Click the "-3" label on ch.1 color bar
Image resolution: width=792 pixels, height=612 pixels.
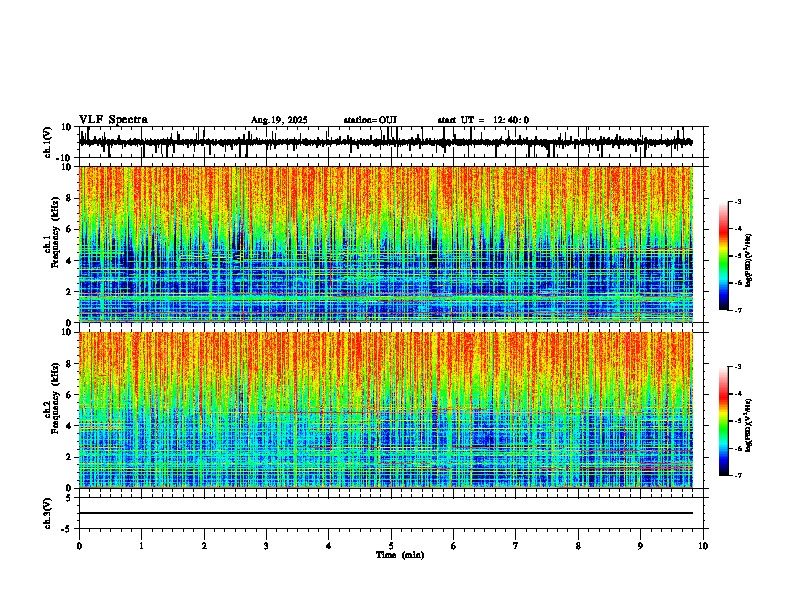coord(737,201)
